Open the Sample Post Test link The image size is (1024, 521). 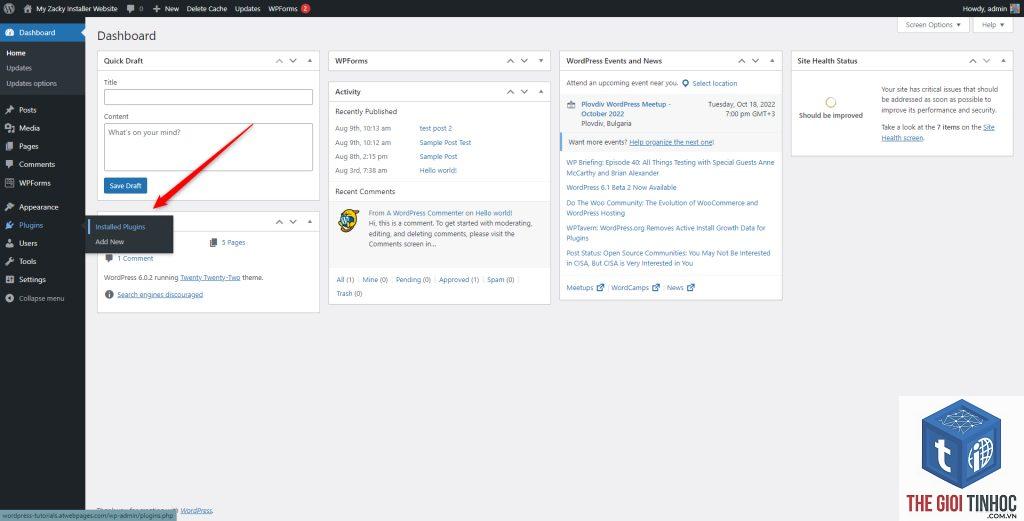click(445, 142)
